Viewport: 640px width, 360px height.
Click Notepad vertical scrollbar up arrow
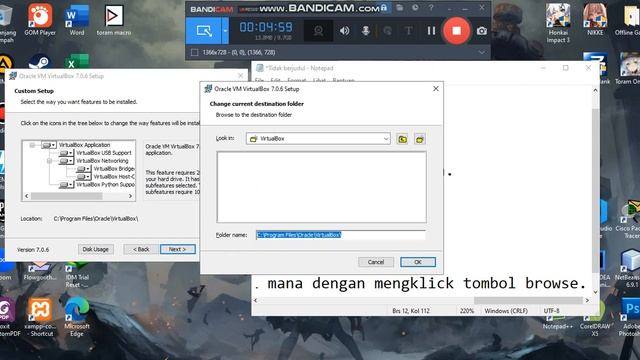[596, 90]
